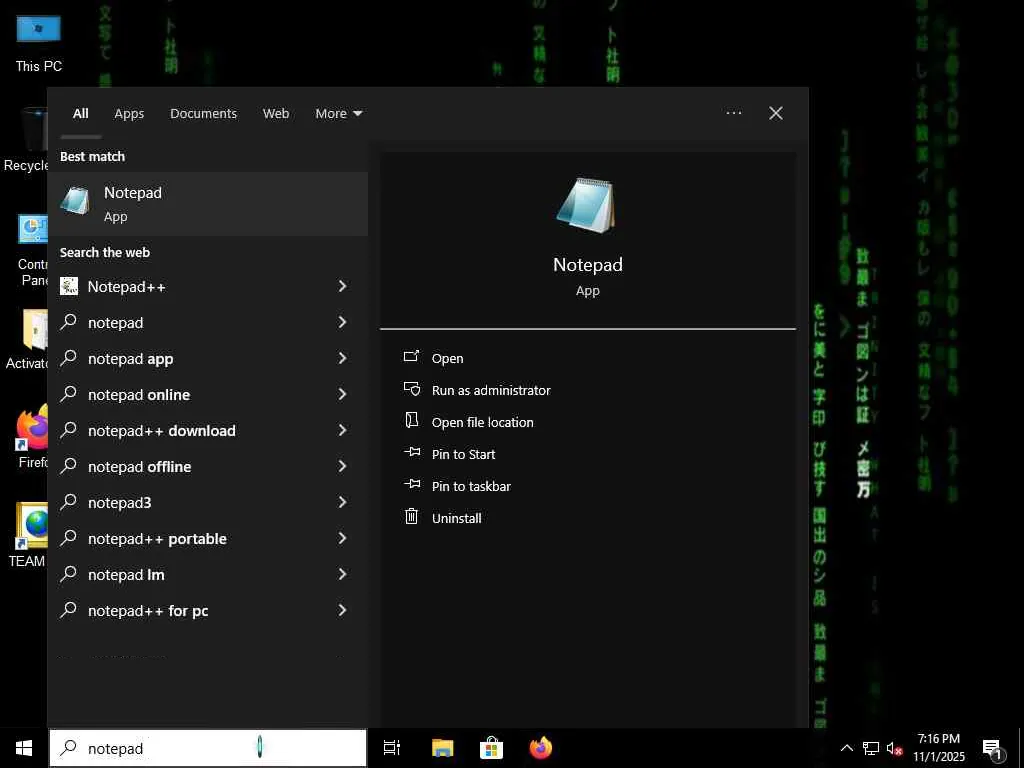Switch to the Web search tab
This screenshot has width=1024, height=768.
(276, 114)
